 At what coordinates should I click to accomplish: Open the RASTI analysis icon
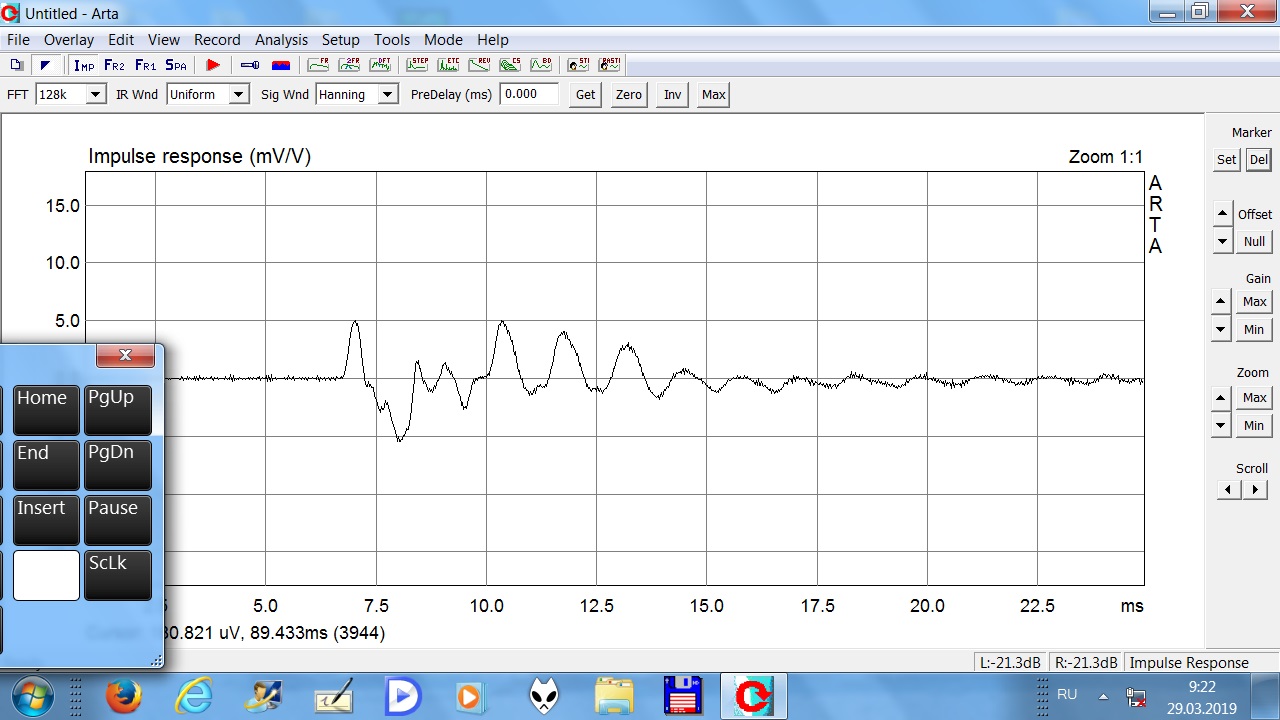click(x=609, y=65)
